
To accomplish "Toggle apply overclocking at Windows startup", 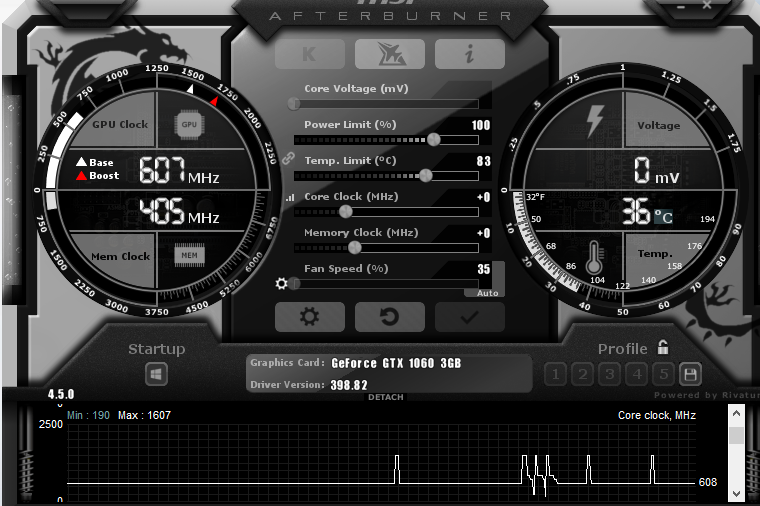I will pyautogui.click(x=156, y=374).
